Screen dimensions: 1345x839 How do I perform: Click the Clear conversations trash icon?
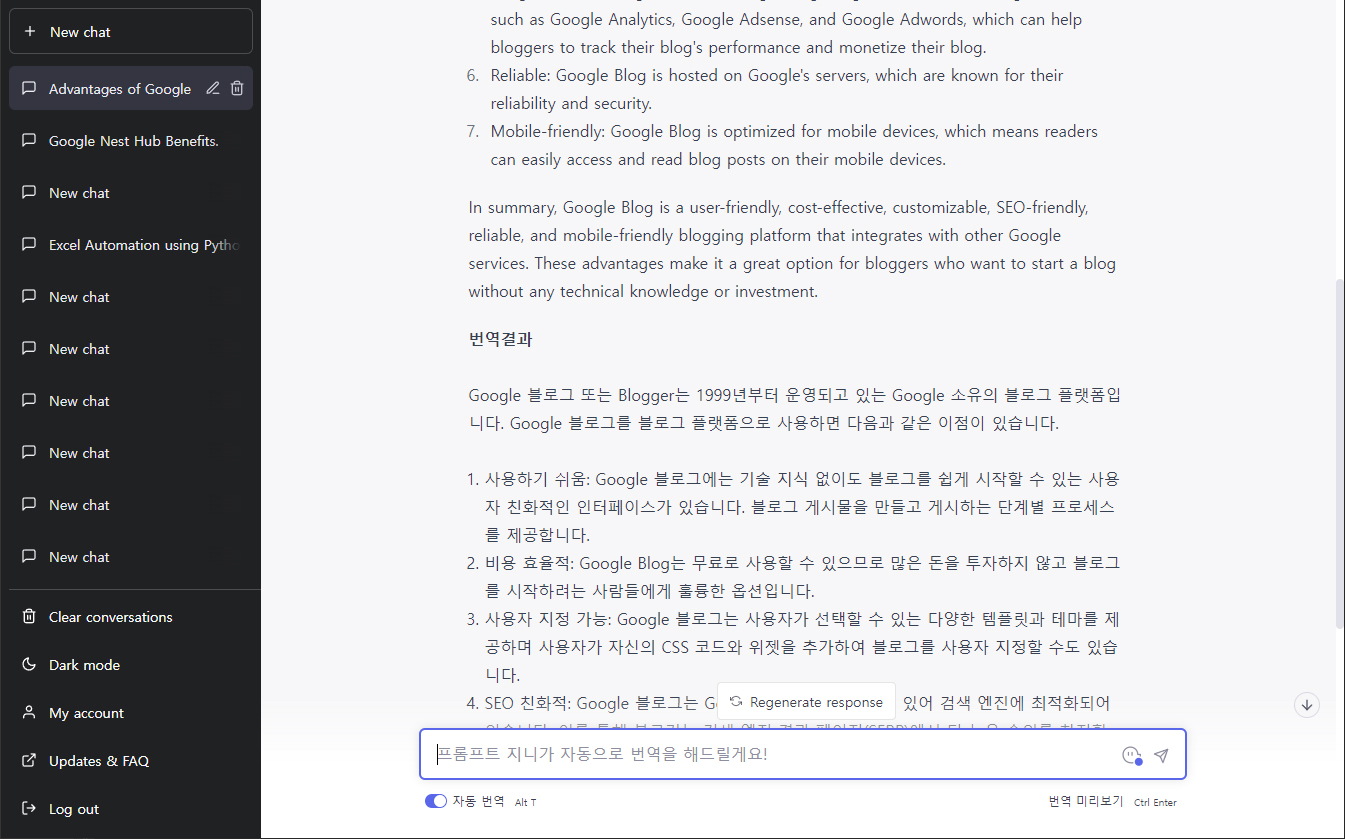point(29,616)
